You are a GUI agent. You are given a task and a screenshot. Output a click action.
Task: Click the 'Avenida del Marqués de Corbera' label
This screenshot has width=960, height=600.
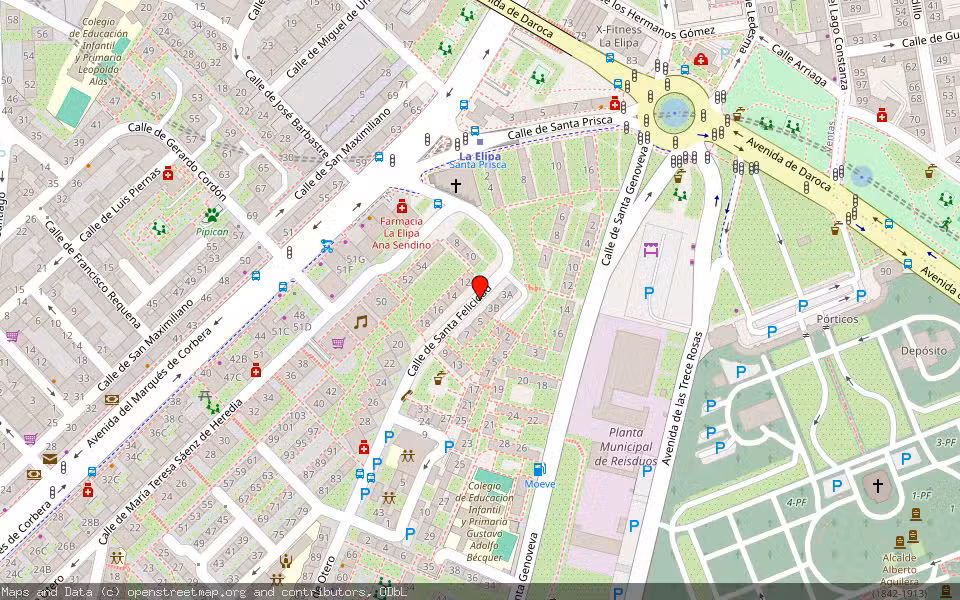coord(149,387)
